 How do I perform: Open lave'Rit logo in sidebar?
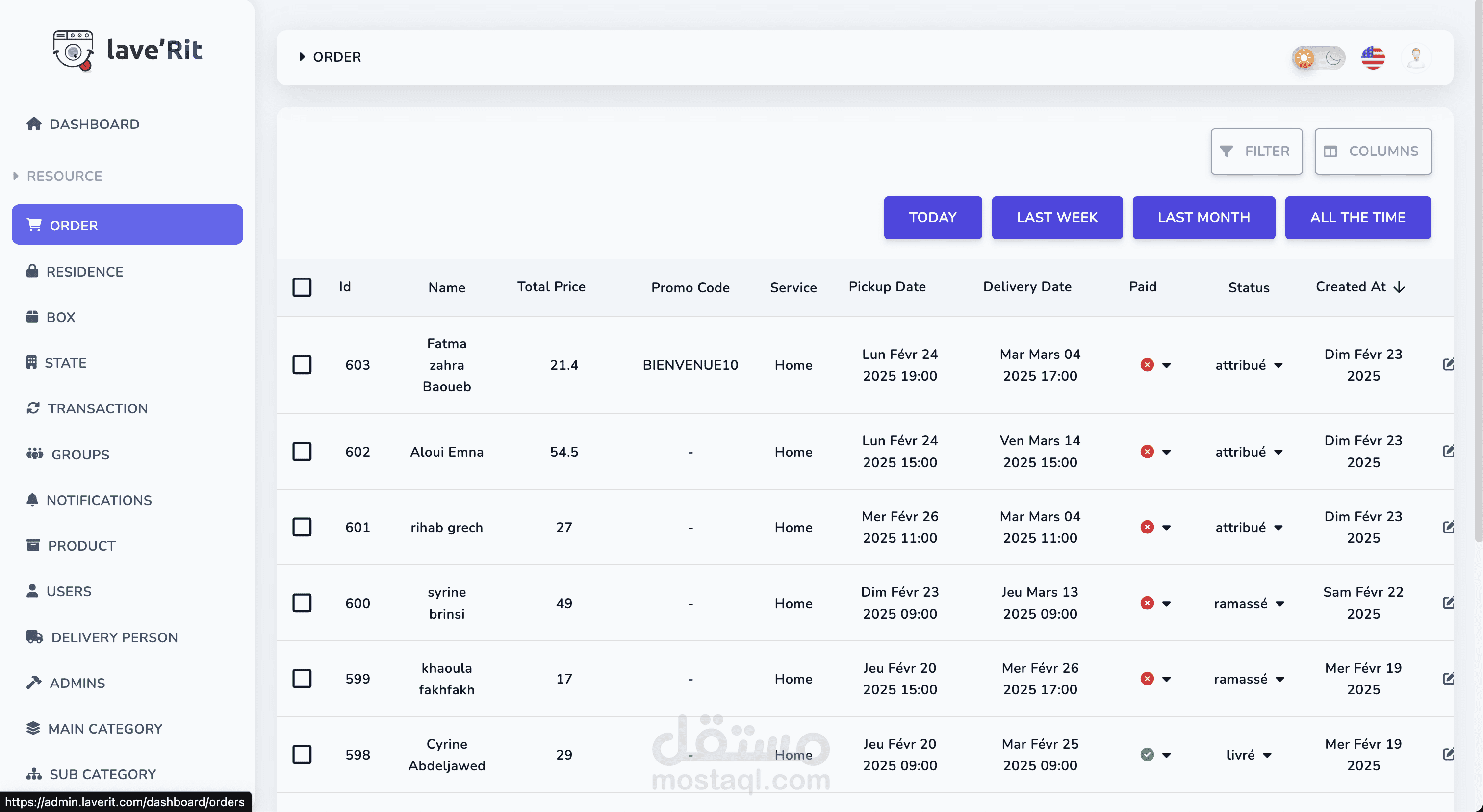tap(127, 50)
